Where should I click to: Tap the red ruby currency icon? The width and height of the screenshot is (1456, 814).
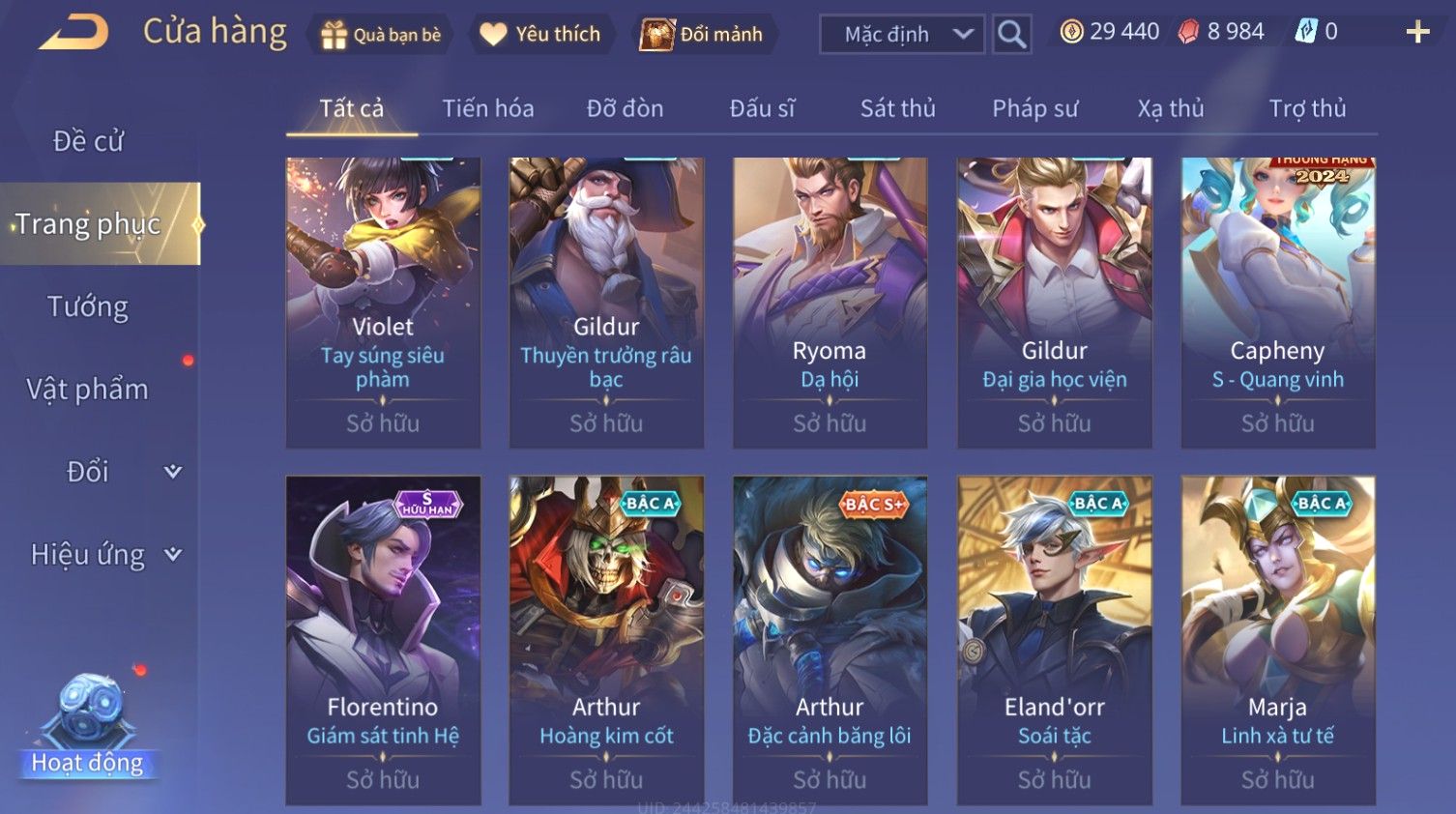[x=1188, y=32]
